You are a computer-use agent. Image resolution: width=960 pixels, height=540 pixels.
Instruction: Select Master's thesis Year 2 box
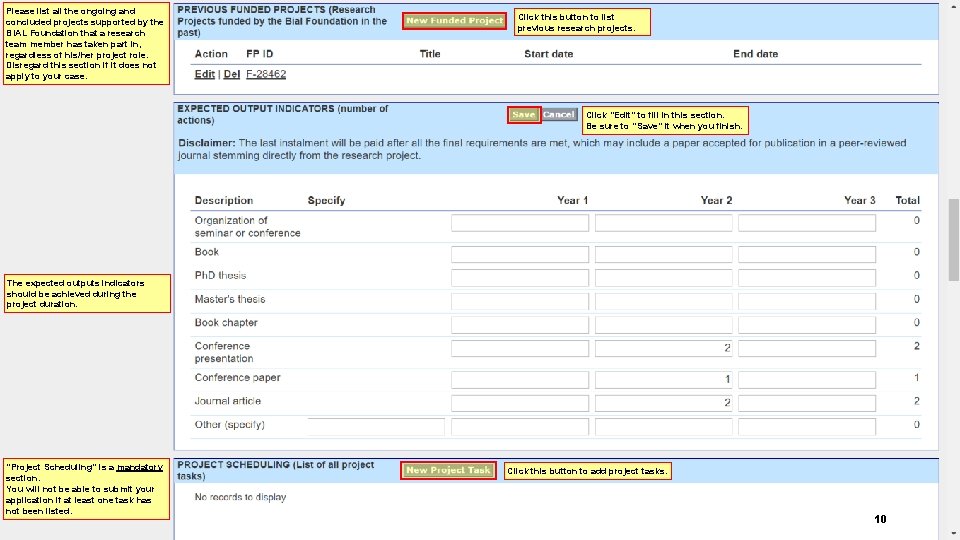pyautogui.click(x=664, y=301)
